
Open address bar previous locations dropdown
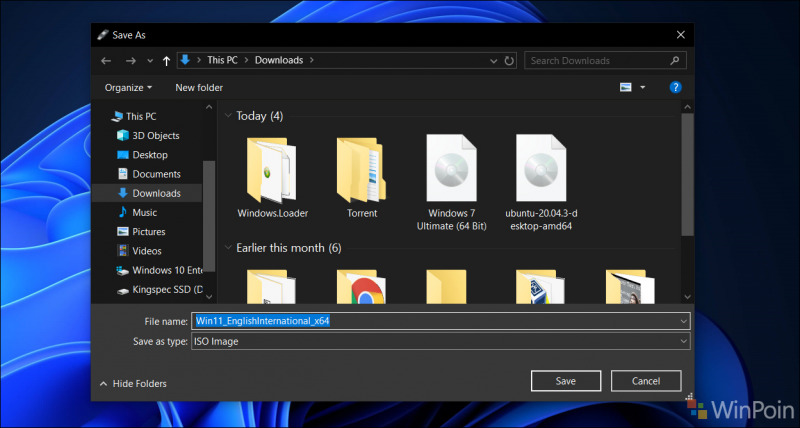point(493,61)
